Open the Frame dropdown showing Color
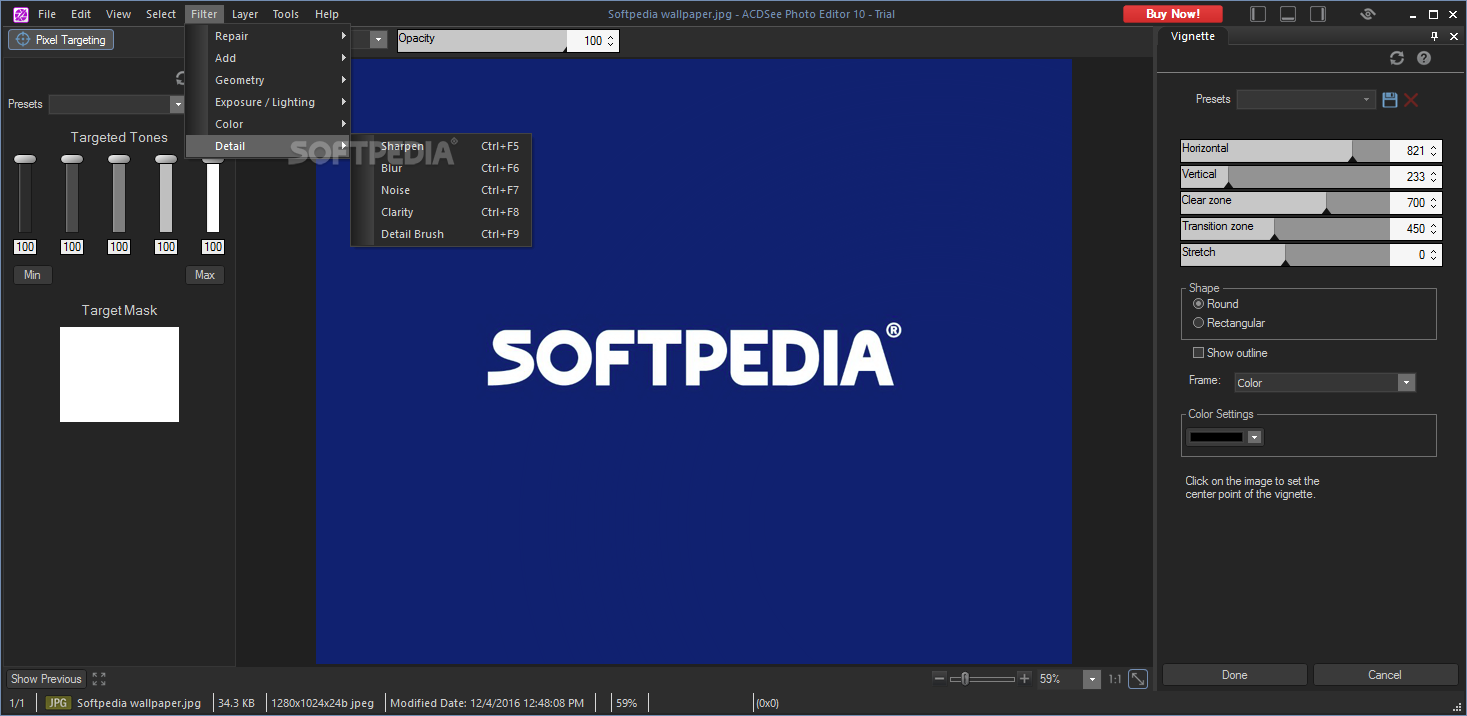The image size is (1467, 716). [x=1324, y=383]
